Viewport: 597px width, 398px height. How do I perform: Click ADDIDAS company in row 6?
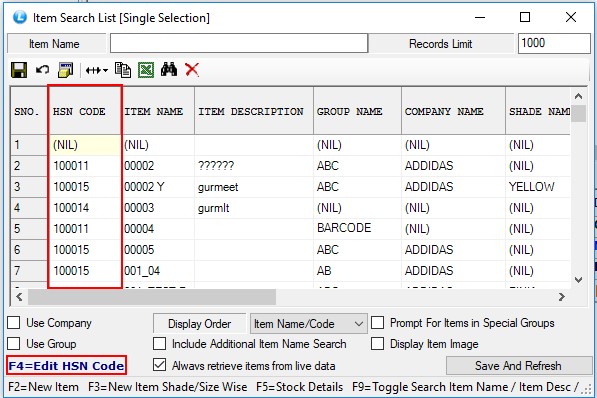[x=453, y=249]
